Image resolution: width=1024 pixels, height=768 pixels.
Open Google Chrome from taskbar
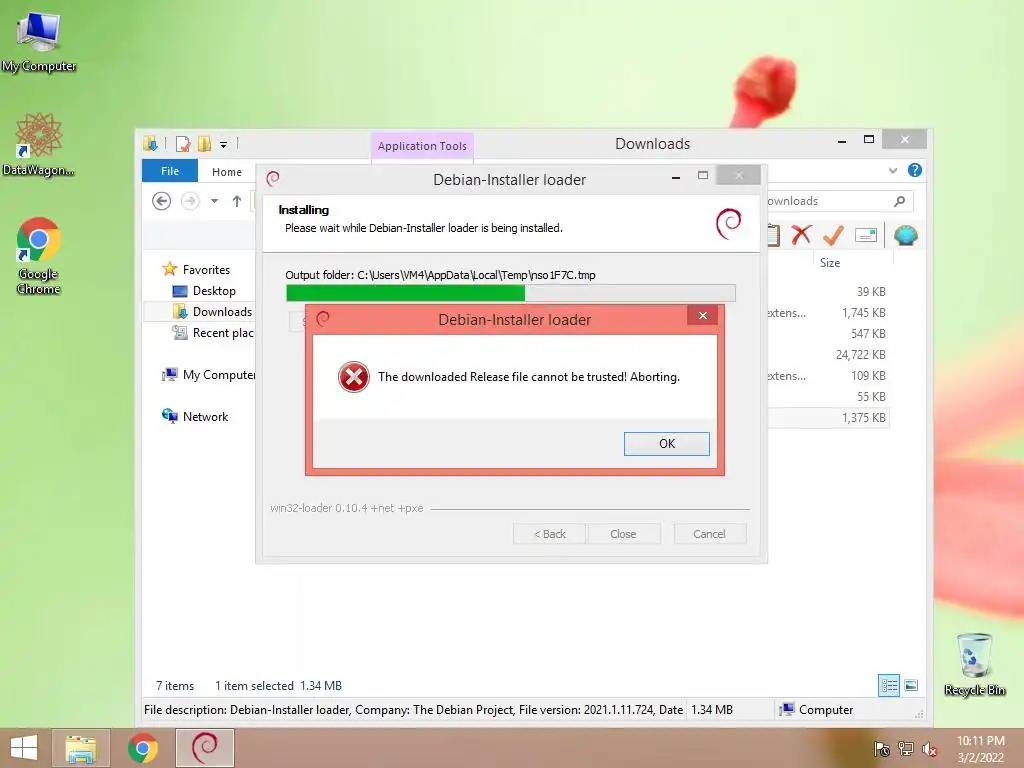[x=142, y=748]
